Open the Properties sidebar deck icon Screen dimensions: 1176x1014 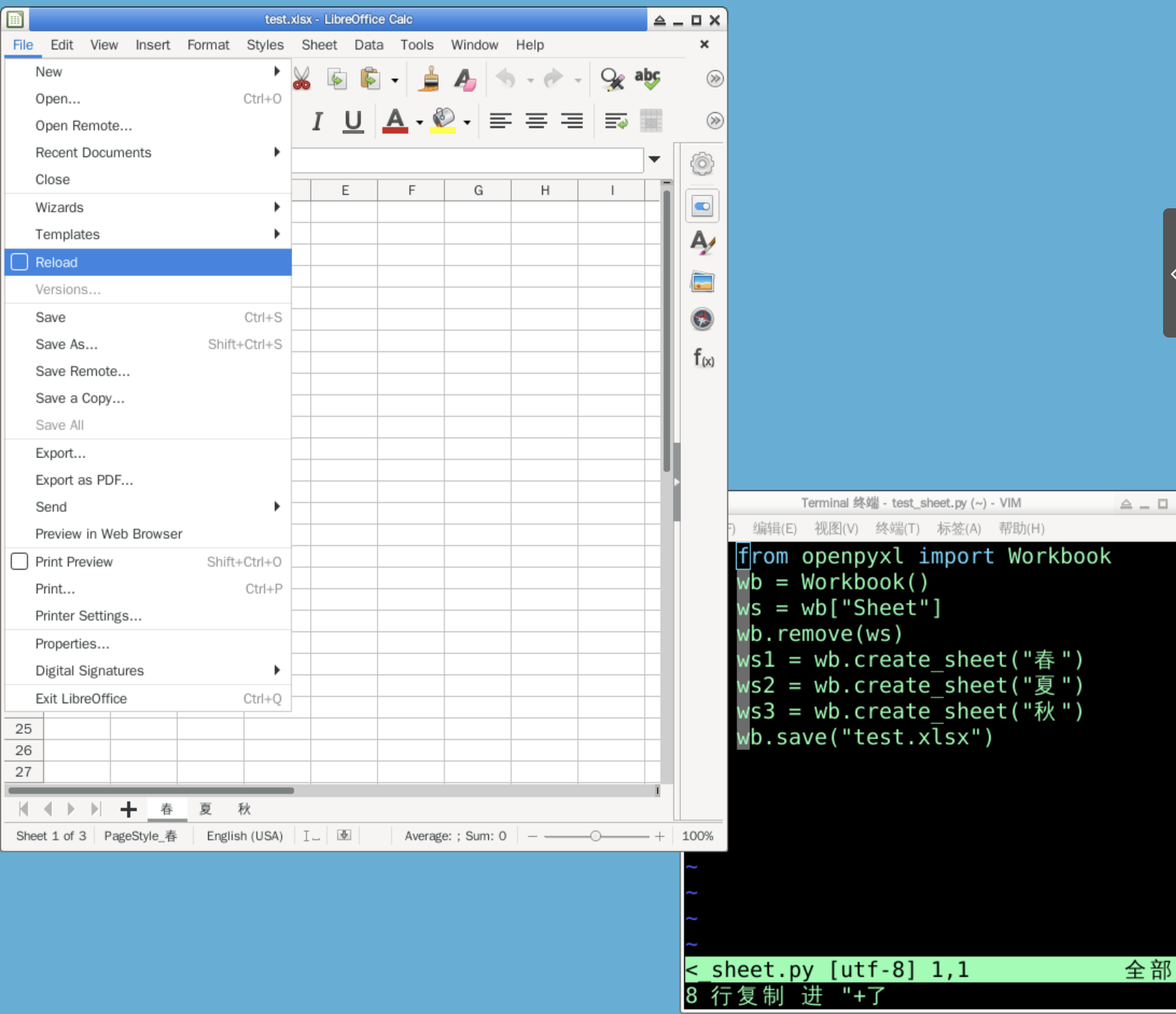tap(702, 206)
